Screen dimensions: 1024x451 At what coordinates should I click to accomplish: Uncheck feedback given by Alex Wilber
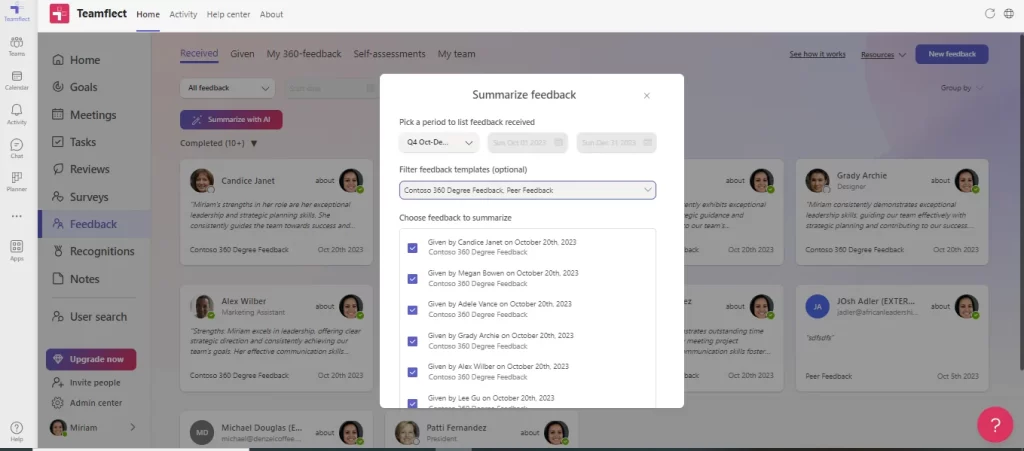coord(413,372)
